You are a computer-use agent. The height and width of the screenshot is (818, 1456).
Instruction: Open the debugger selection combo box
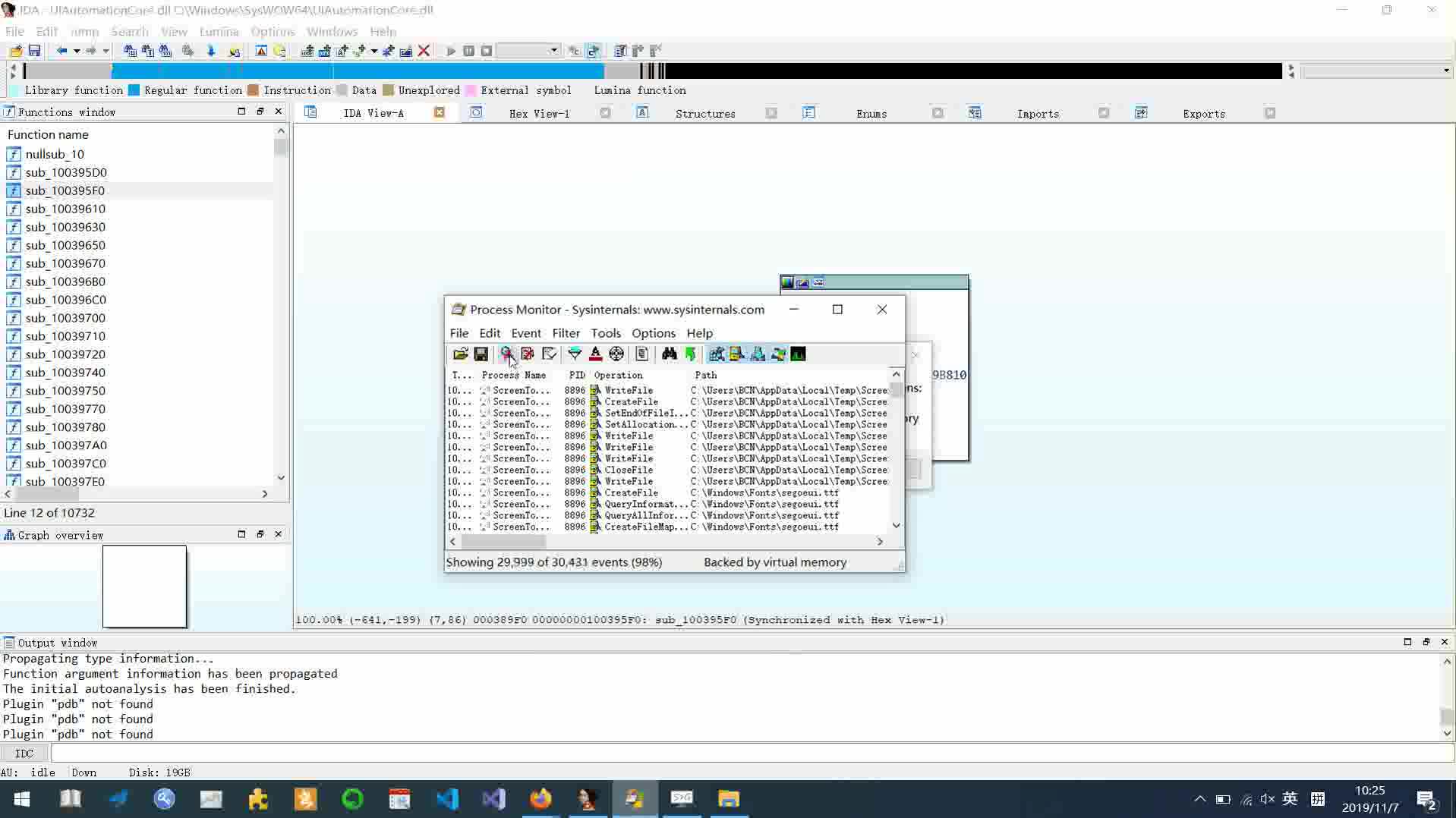click(529, 51)
